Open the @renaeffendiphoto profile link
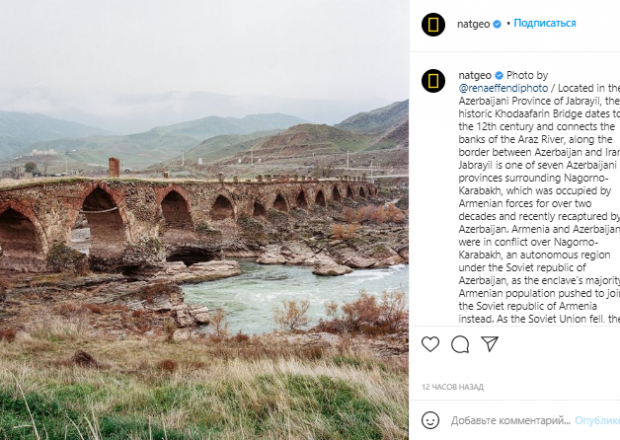This screenshot has height=440, width=620. point(503,88)
